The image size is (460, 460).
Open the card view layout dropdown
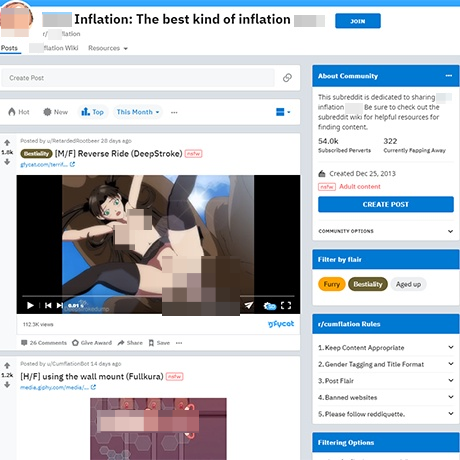283,112
